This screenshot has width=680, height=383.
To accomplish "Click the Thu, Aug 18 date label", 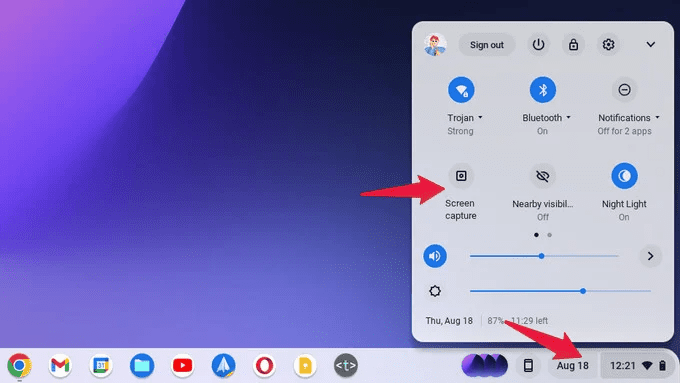I will pos(449,321).
